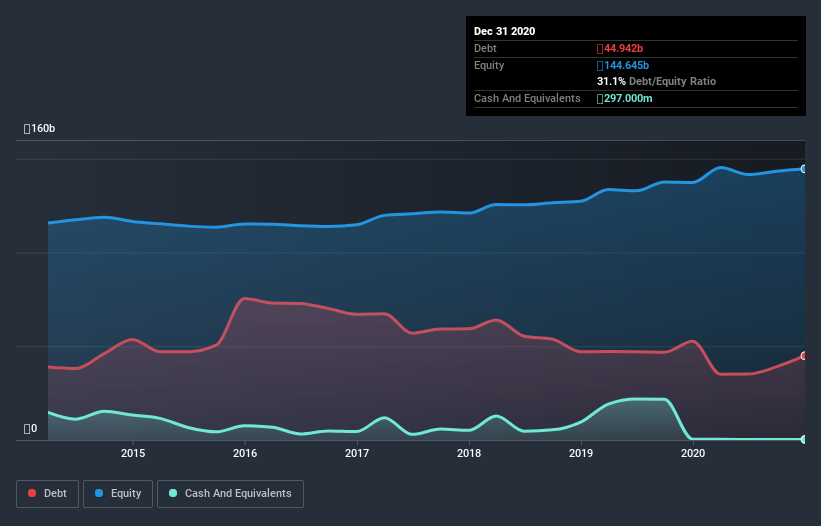Click the 2019 x-axis label
Screen dimensions: 821x526
(581, 453)
